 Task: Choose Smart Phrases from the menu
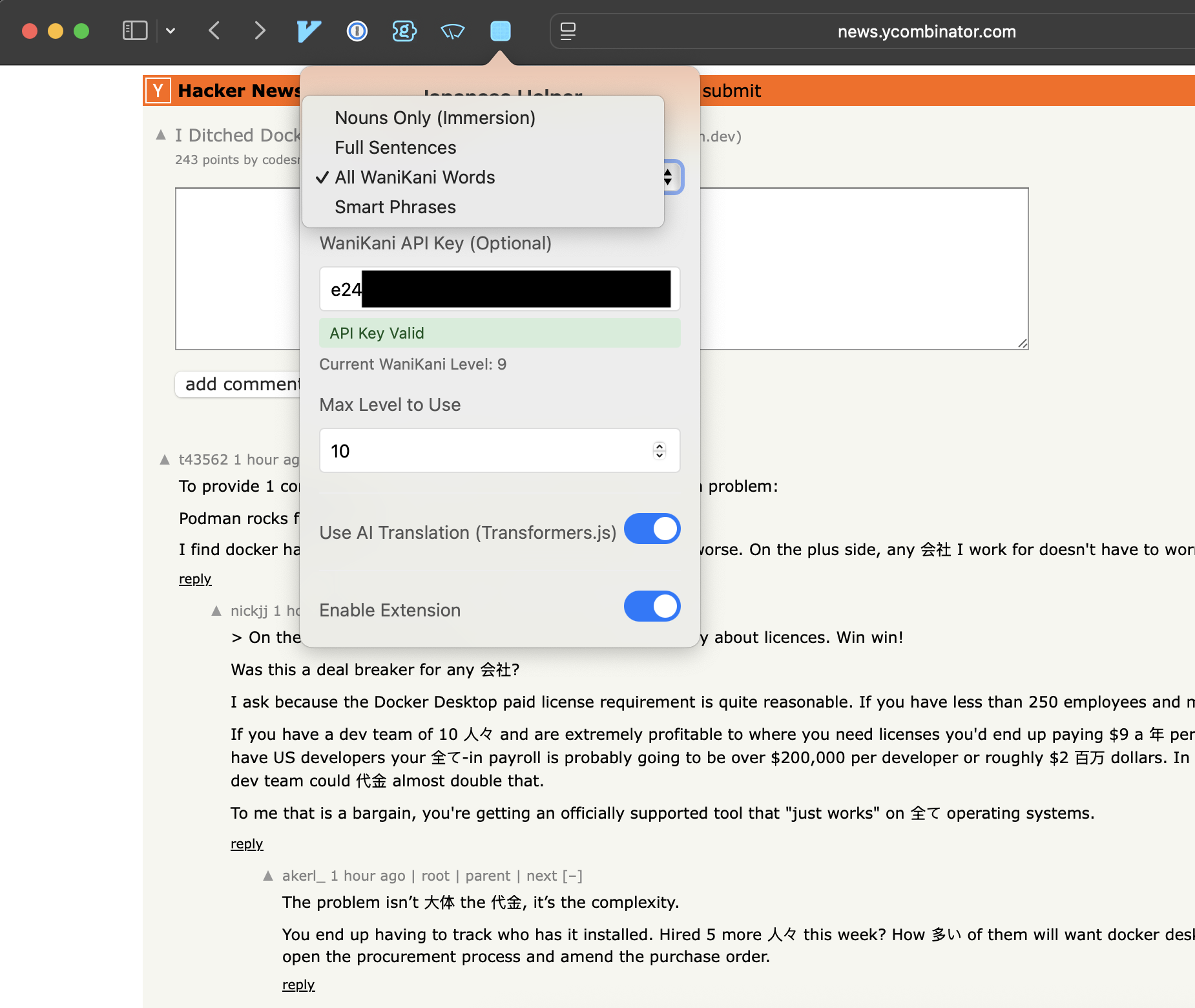point(395,207)
